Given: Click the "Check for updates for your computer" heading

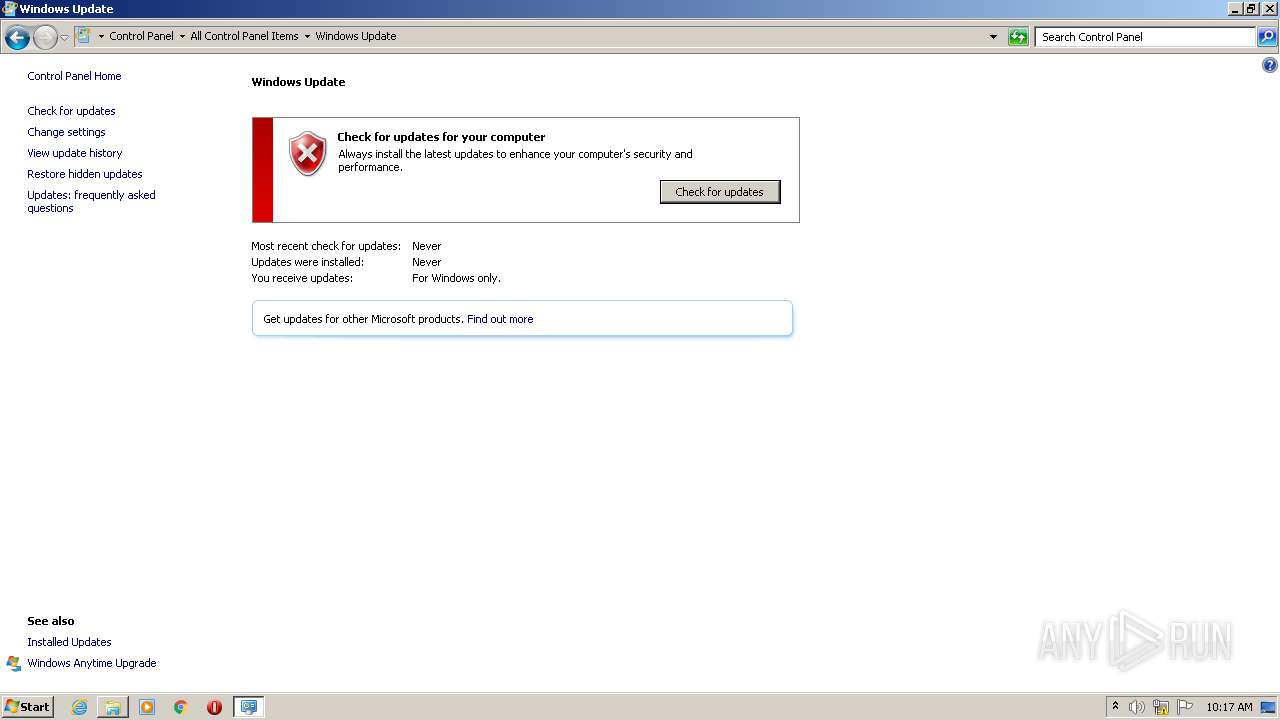Looking at the screenshot, I should tap(441, 137).
